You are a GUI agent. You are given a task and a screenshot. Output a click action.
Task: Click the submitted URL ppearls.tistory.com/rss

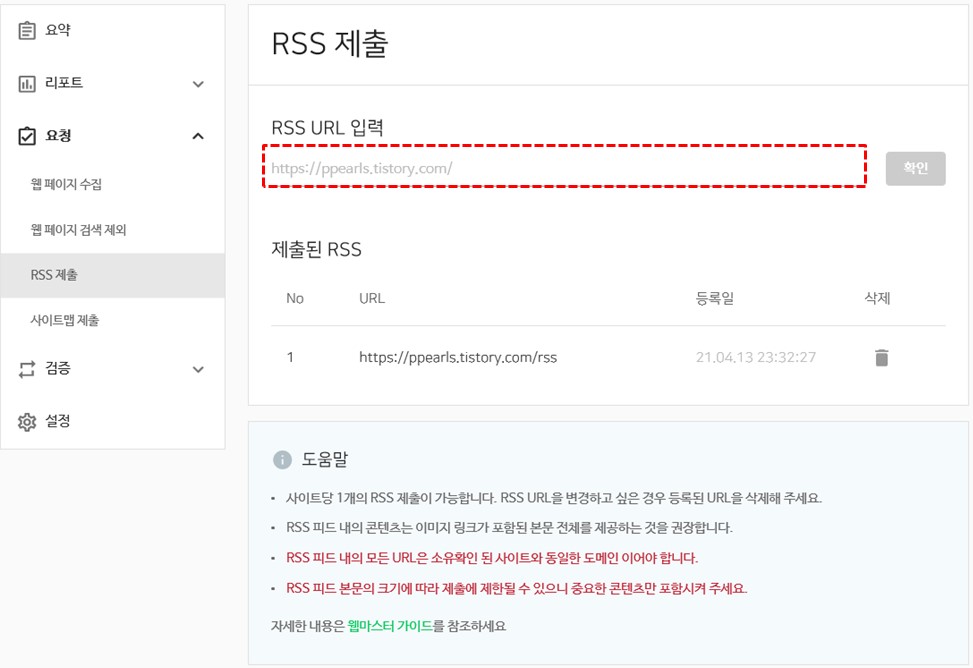(458, 358)
